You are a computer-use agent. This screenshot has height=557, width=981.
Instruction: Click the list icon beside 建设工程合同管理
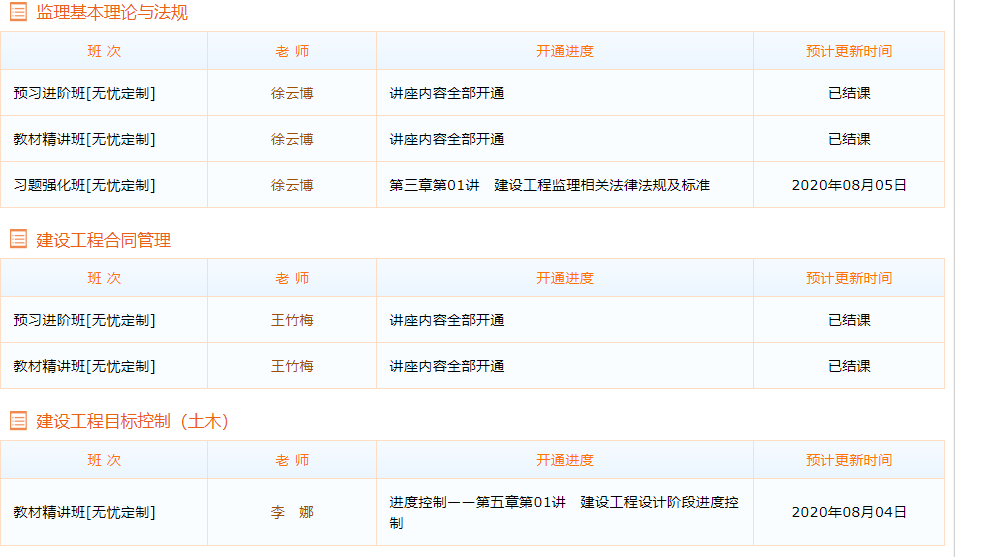point(18,239)
